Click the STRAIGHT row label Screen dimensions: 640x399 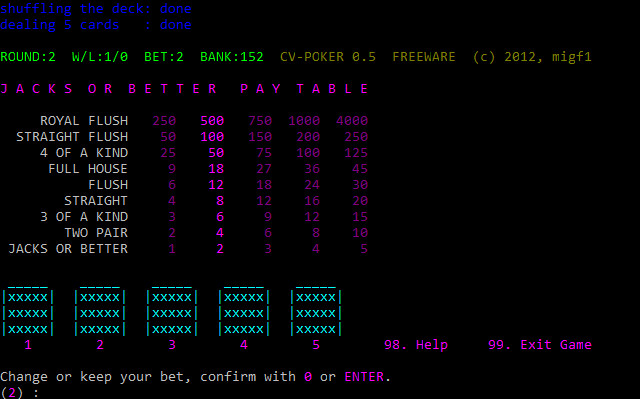pos(96,201)
